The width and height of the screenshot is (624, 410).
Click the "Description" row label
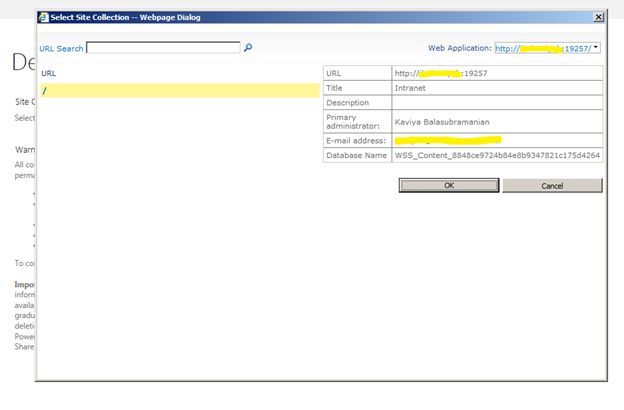point(347,103)
